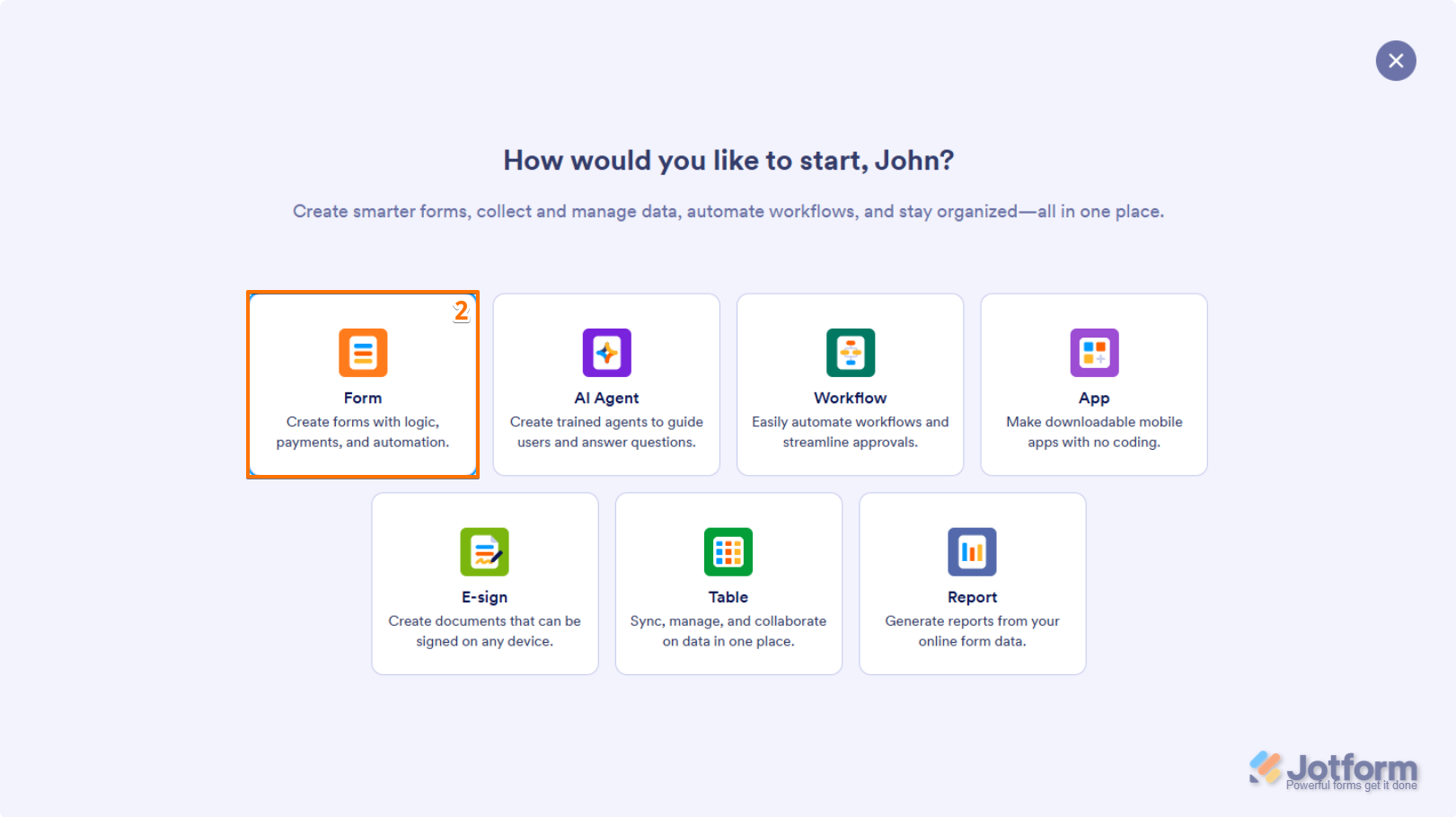This screenshot has height=817, width=1456.
Task: Click 'Sync, manage, and collaborate' description
Action: click(728, 631)
